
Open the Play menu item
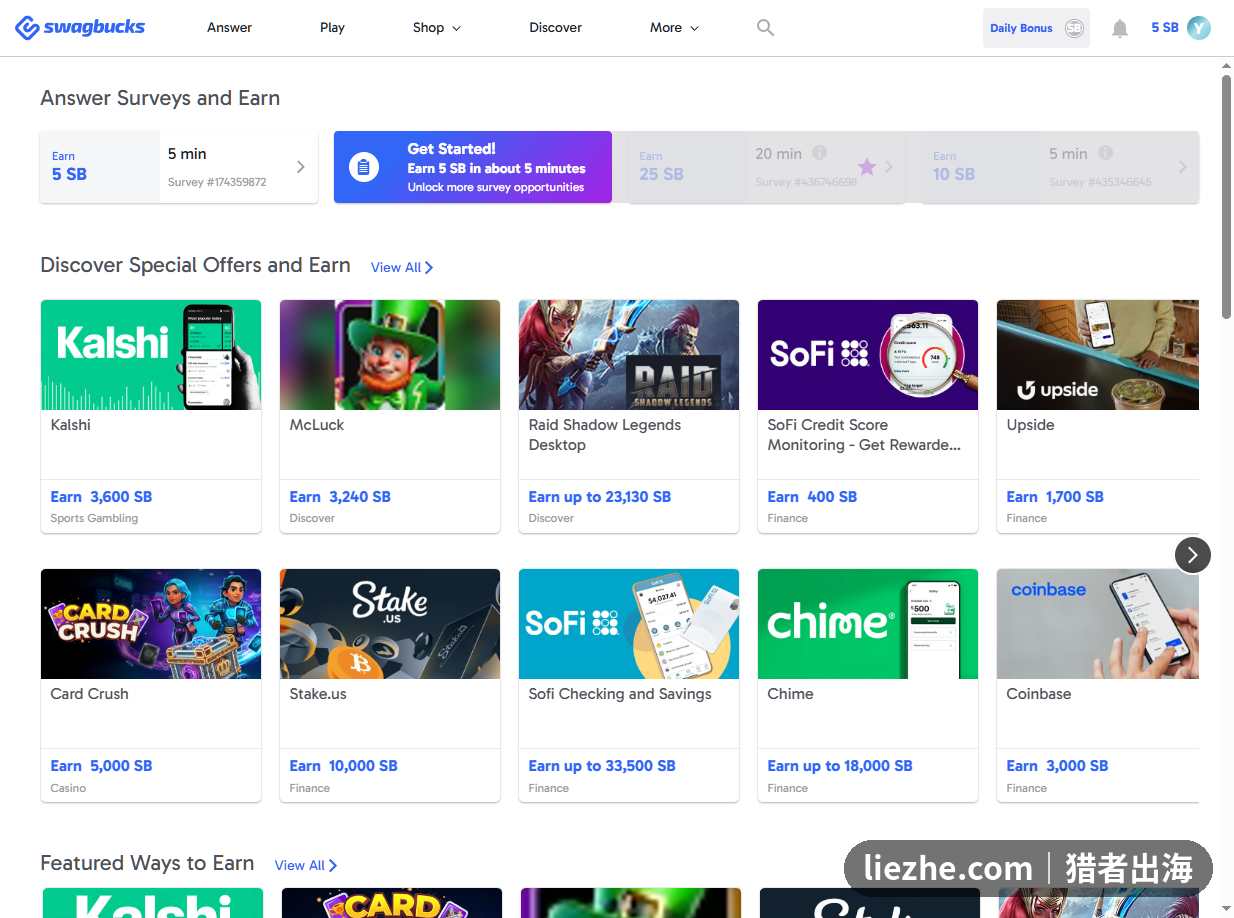point(332,28)
